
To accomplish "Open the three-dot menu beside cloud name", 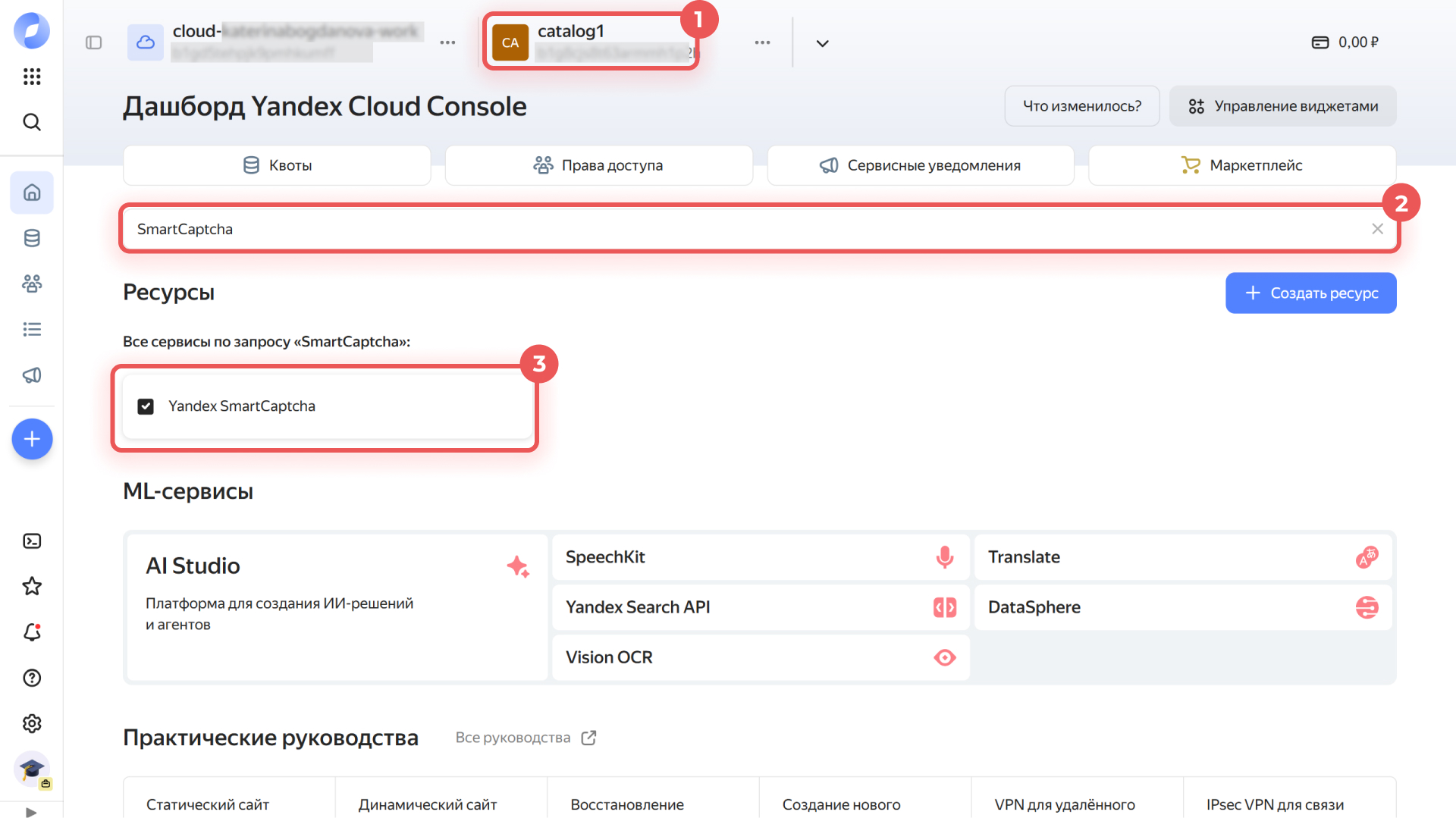I will tap(447, 42).
